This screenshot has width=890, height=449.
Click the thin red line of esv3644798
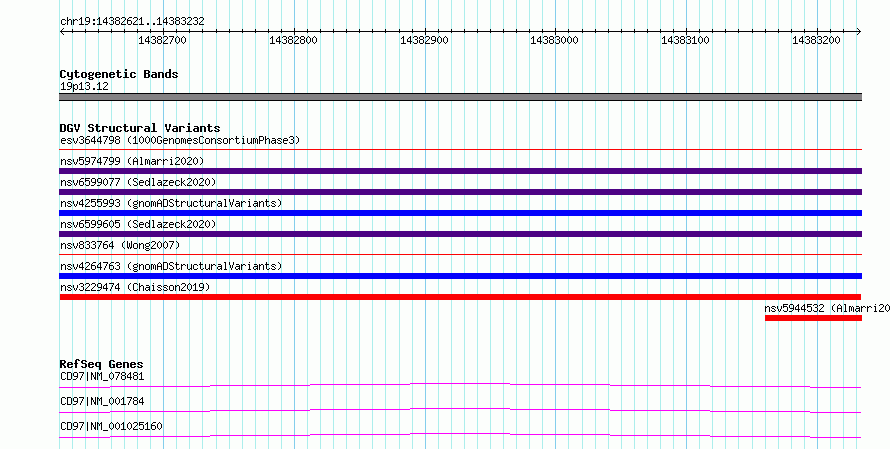click(x=460, y=150)
